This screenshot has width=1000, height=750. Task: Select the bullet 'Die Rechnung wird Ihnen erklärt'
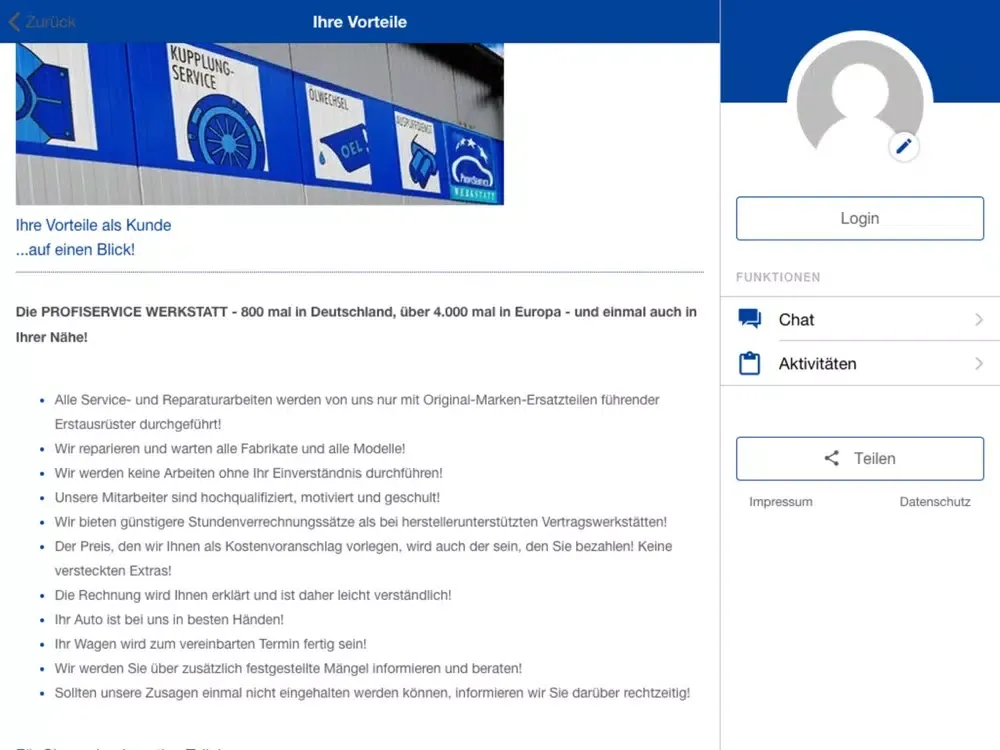pos(253,595)
